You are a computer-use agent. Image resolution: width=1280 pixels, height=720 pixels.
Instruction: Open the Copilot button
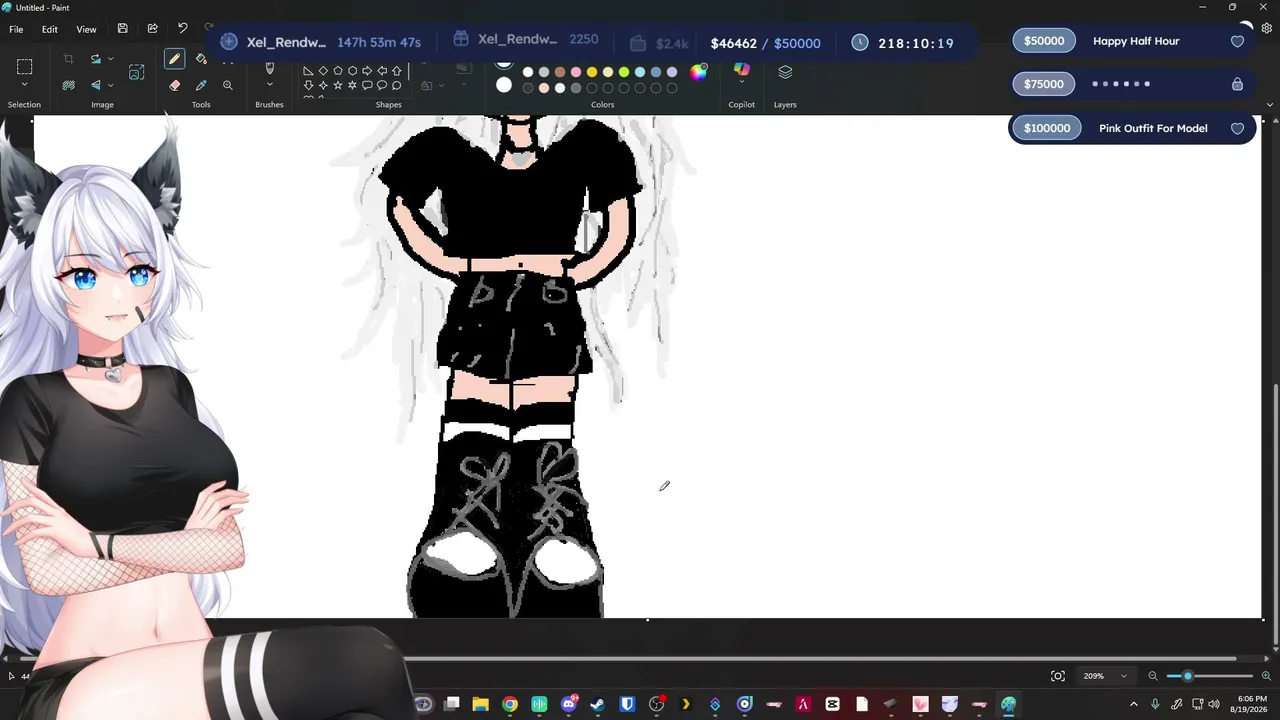741,69
